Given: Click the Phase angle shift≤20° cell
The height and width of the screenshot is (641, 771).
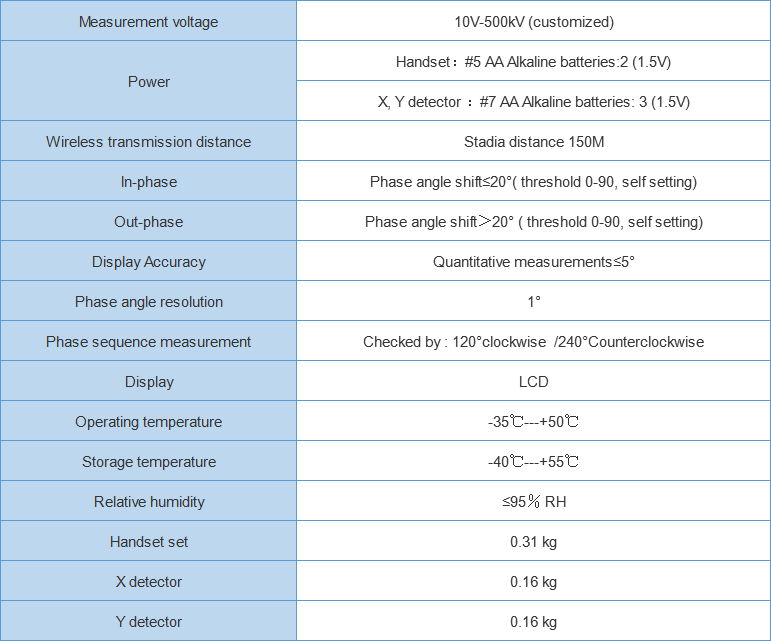Looking at the screenshot, I should (533, 182).
